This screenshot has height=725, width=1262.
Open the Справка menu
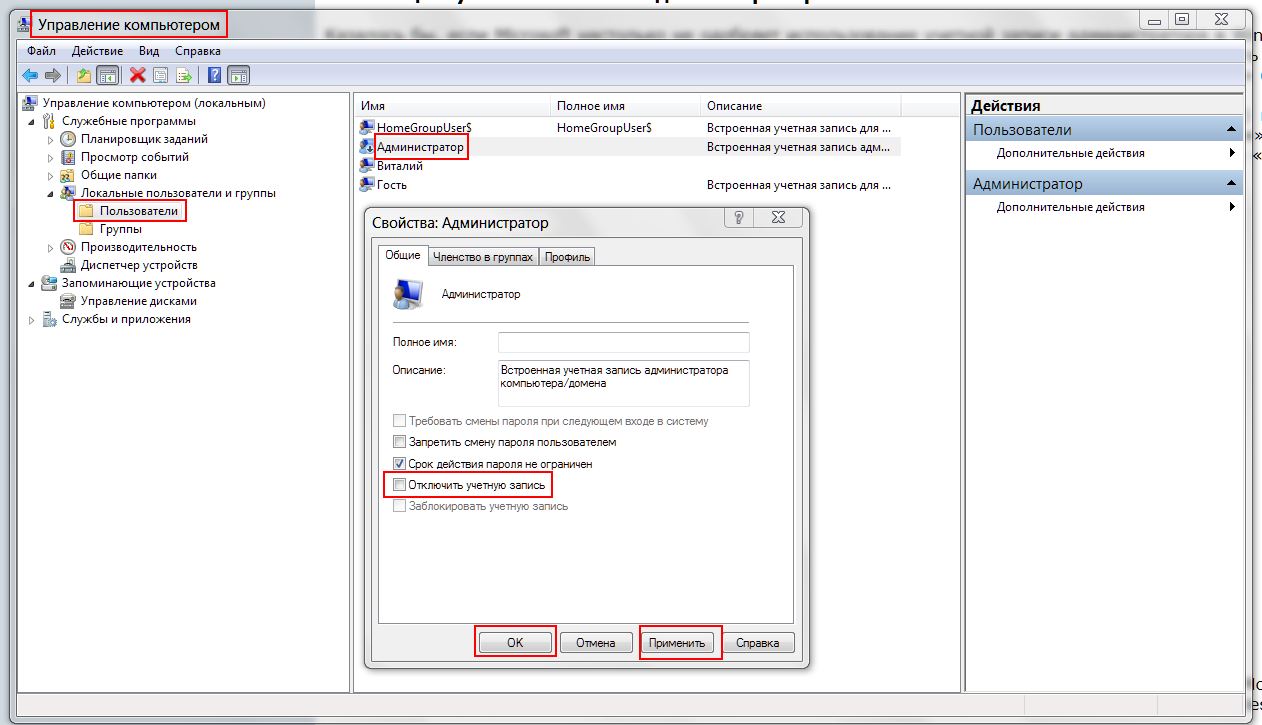click(198, 50)
